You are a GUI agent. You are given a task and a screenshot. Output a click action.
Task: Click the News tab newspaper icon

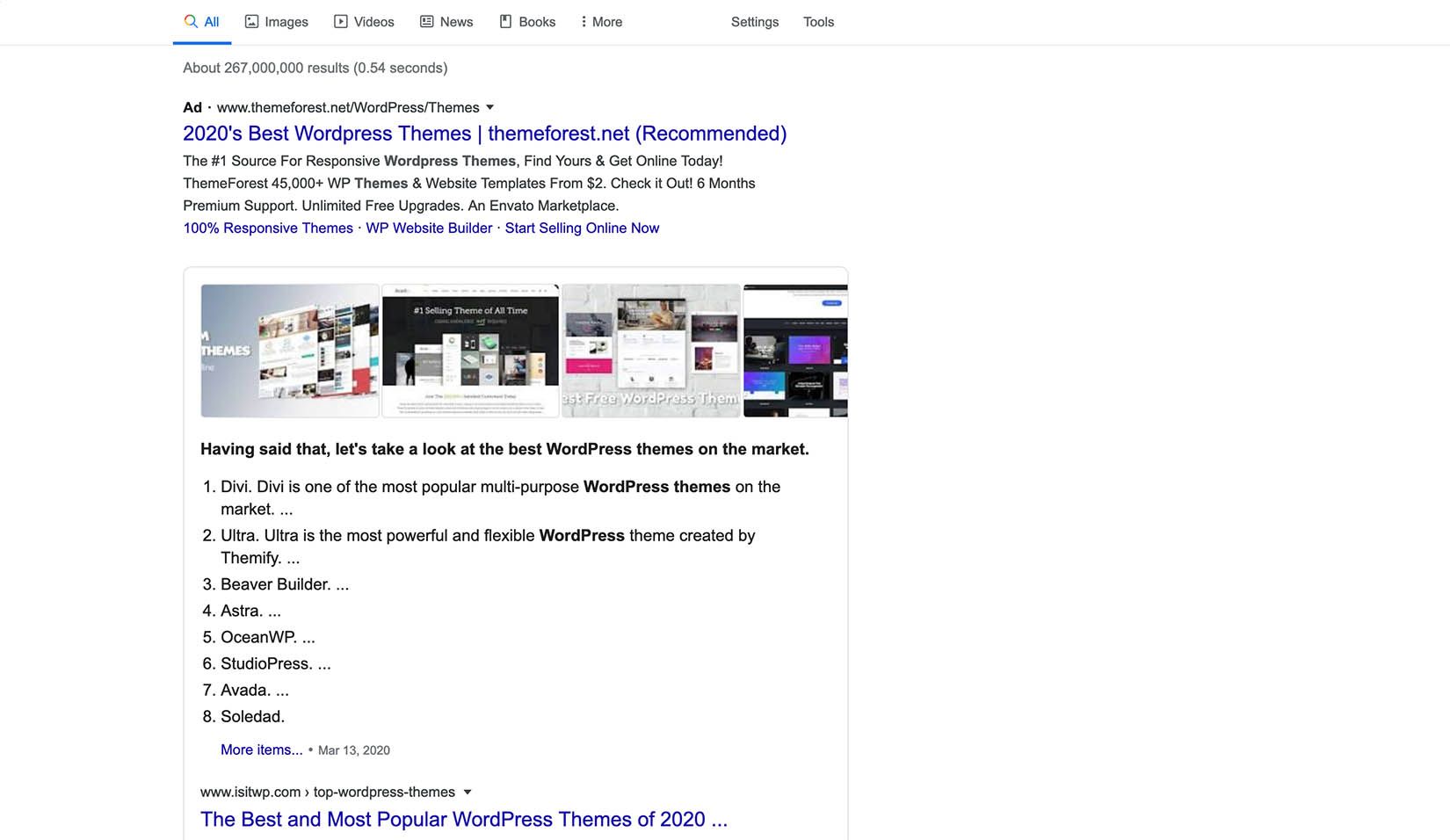[427, 21]
